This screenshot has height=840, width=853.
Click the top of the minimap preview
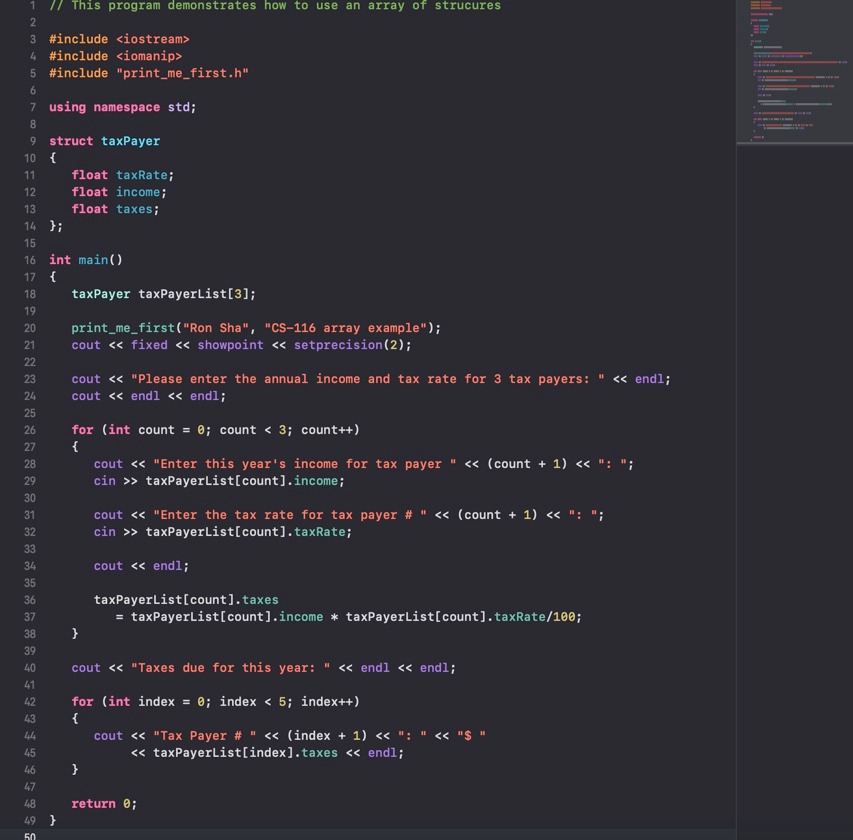[793, 10]
